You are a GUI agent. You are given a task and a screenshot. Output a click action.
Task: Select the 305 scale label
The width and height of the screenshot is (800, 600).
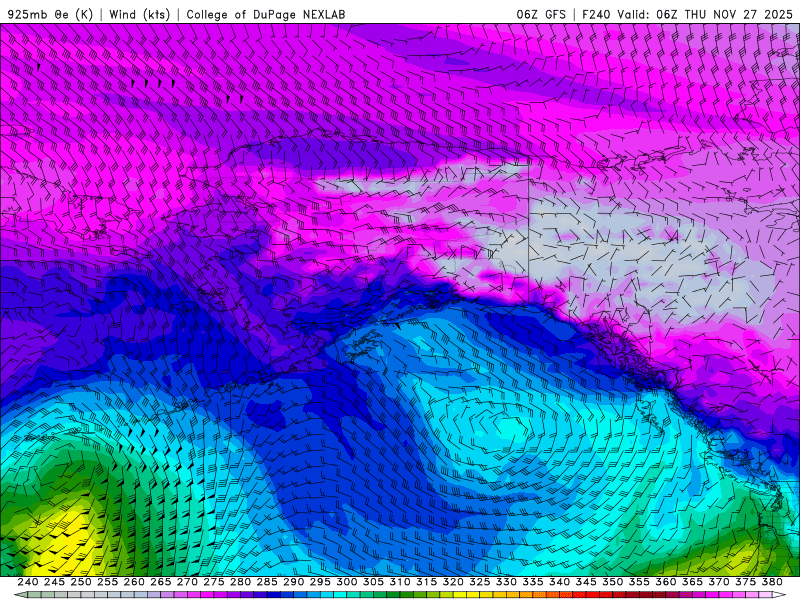pyautogui.click(x=373, y=582)
